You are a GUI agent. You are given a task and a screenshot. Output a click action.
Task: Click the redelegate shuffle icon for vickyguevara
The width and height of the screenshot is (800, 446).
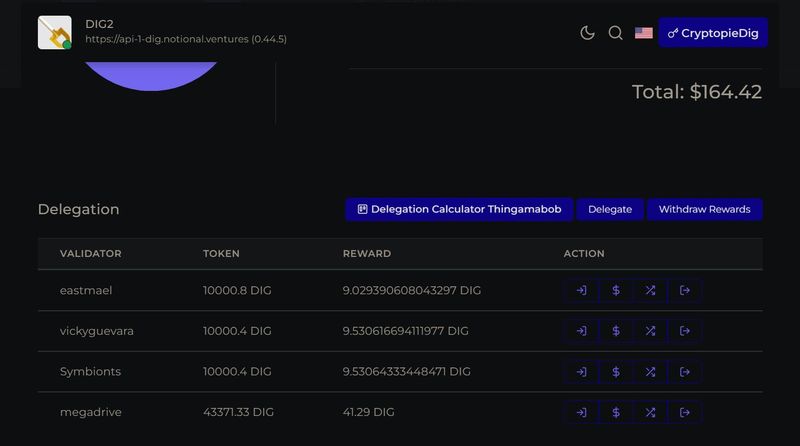650,331
